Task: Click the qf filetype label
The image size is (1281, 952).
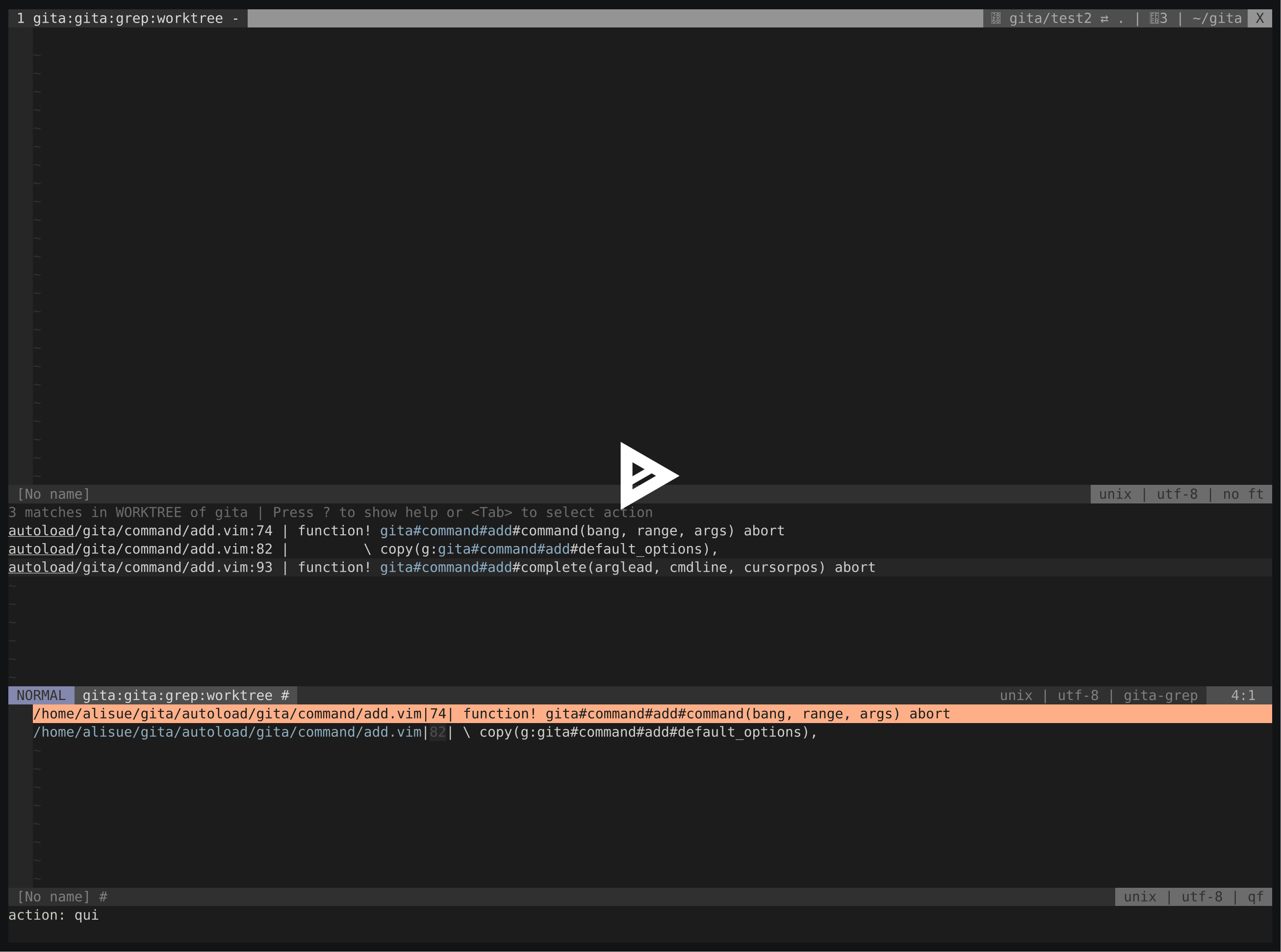Action: point(1255,897)
